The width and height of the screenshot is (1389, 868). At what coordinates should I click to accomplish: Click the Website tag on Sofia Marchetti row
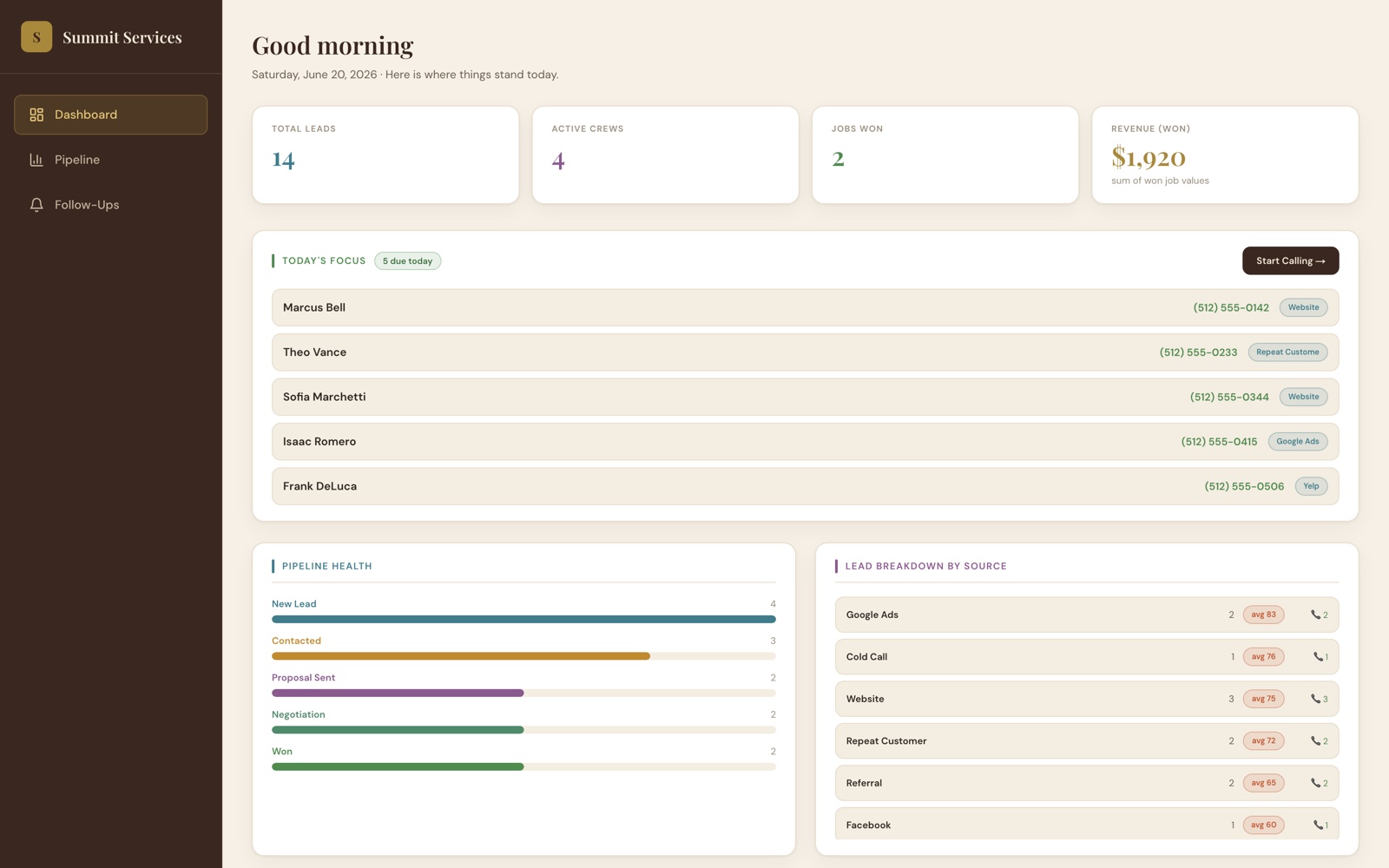pos(1303,397)
